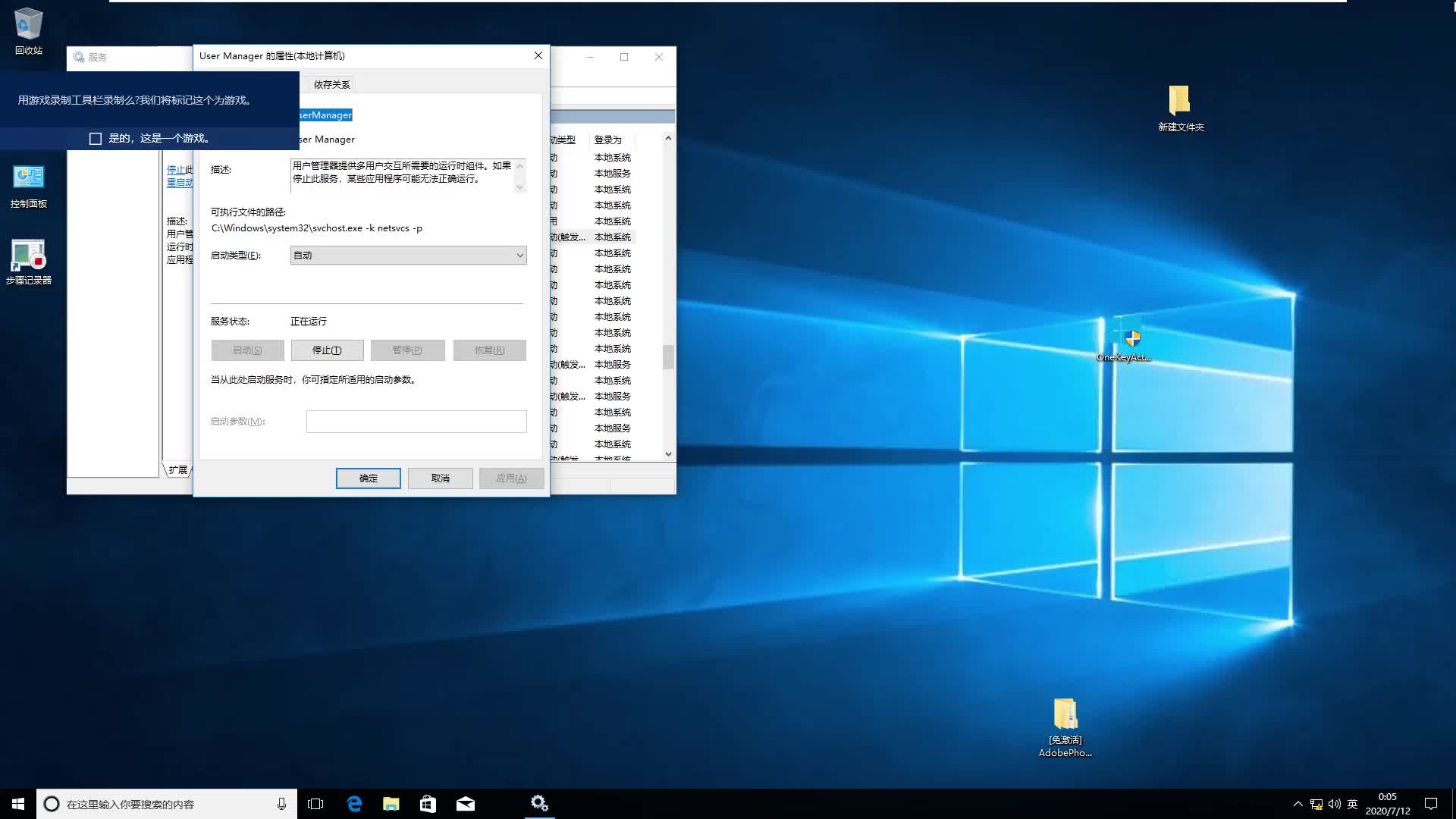
Task: Check 是的，这是一个游戏 in the Game Bar prompt
Action: coord(96,138)
